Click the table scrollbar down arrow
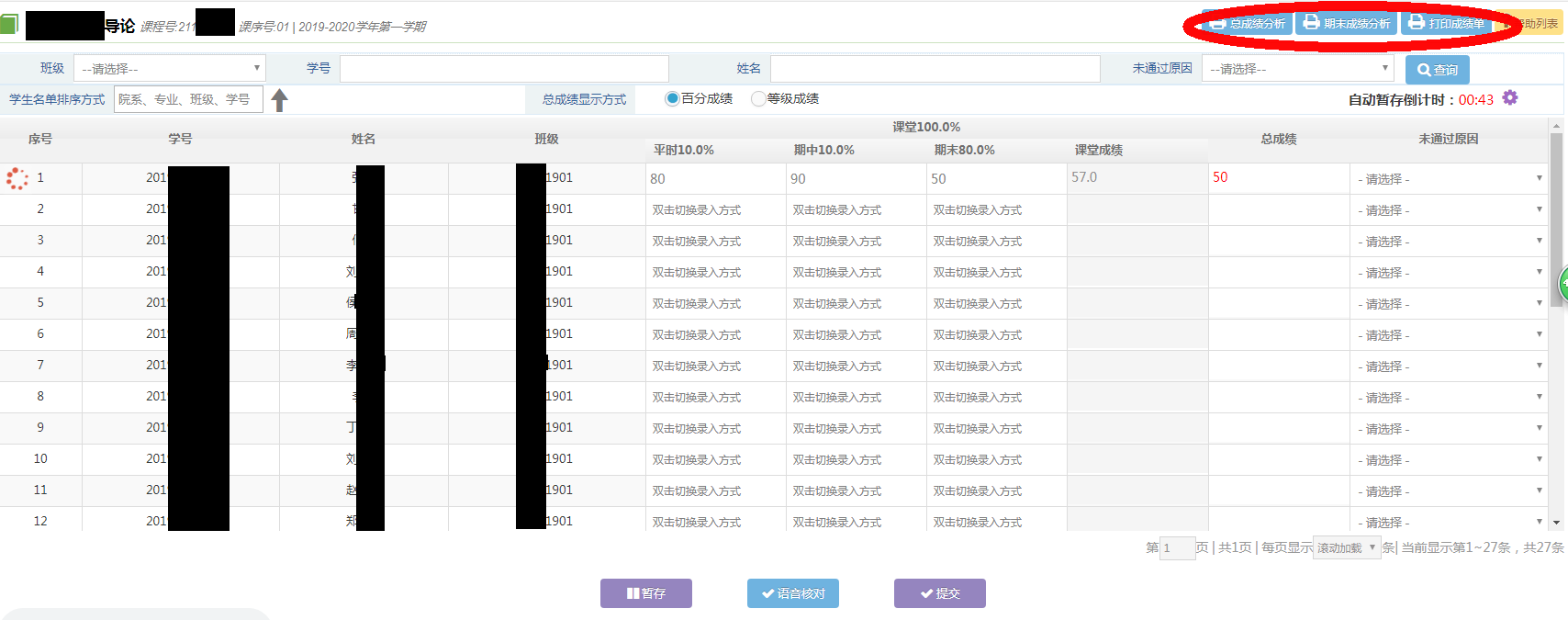Image resolution: width=1568 pixels, height=620 pixels. click(1556, 523)
